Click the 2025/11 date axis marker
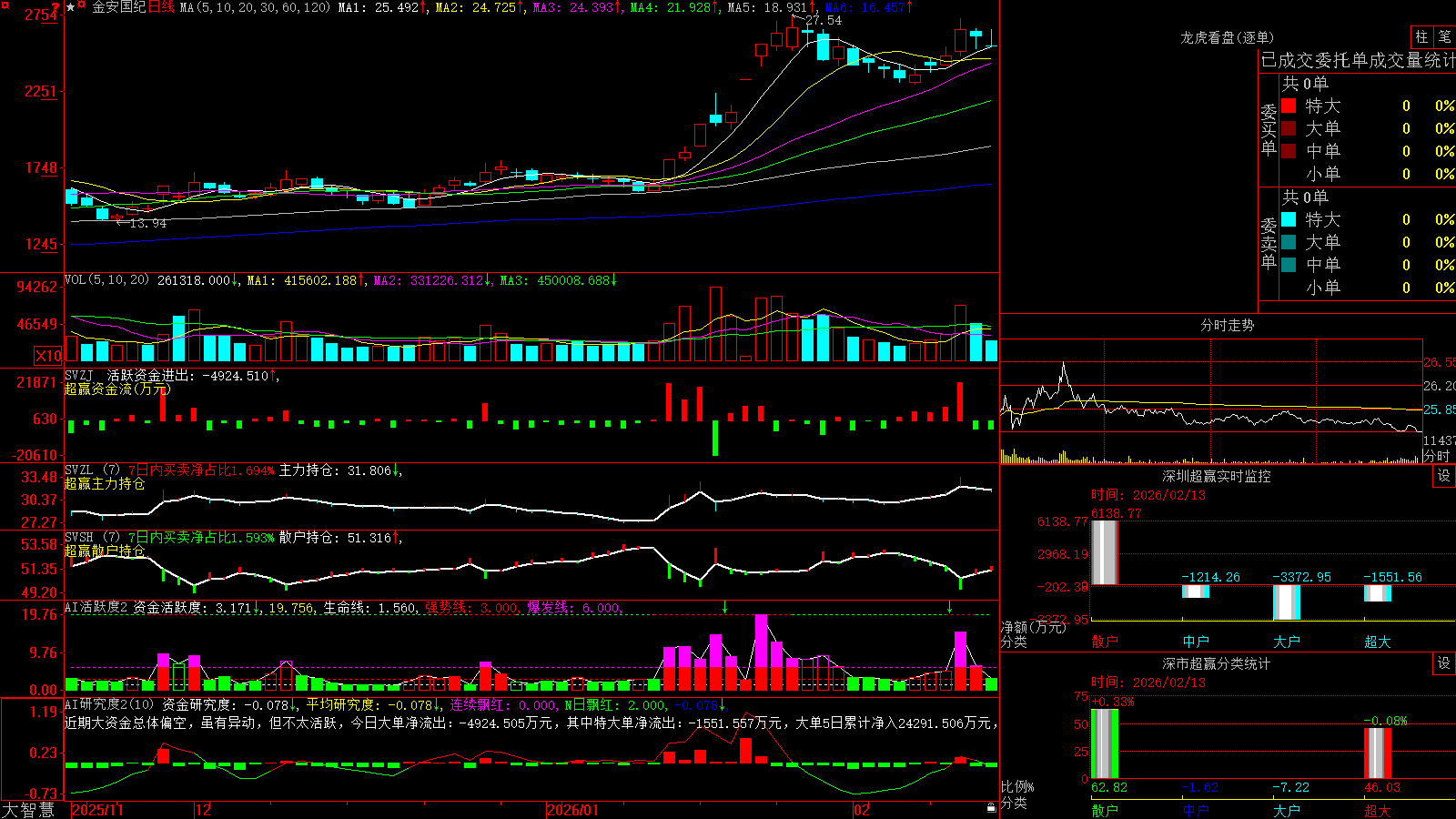The image size is (1456, 819). coord(97,810)
